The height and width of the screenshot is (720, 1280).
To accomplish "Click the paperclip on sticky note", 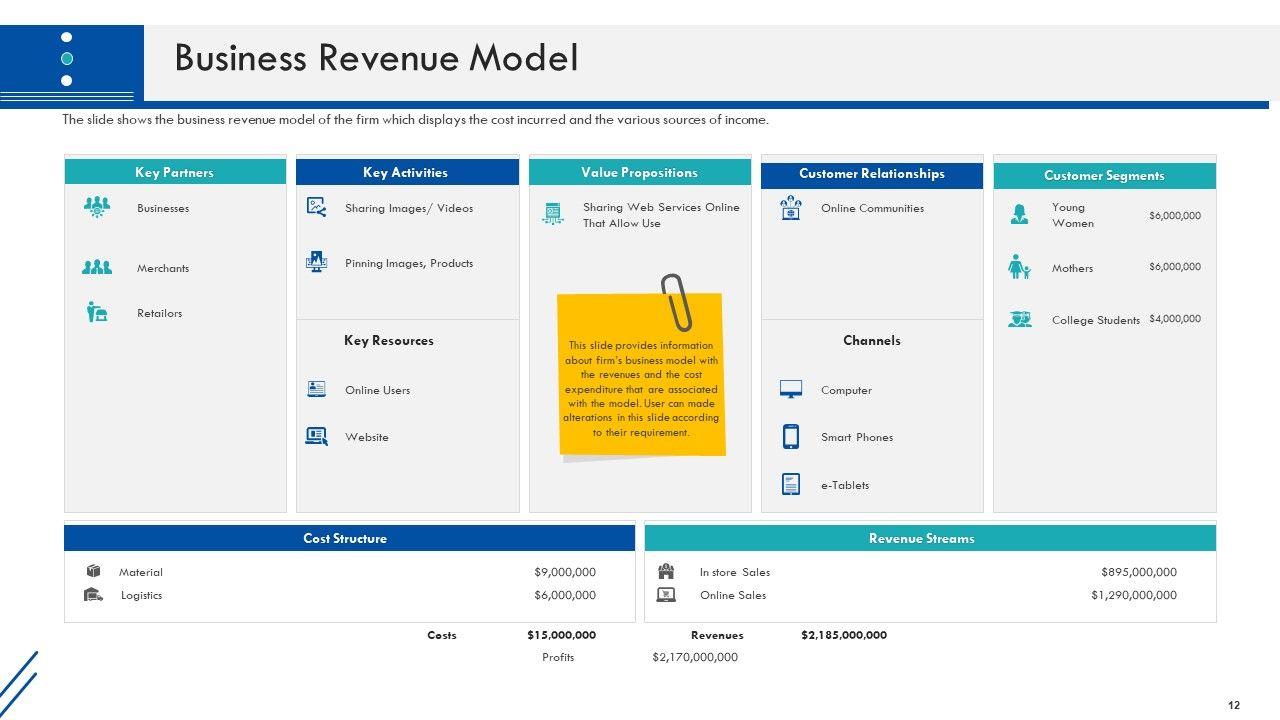I will (676, 301).
